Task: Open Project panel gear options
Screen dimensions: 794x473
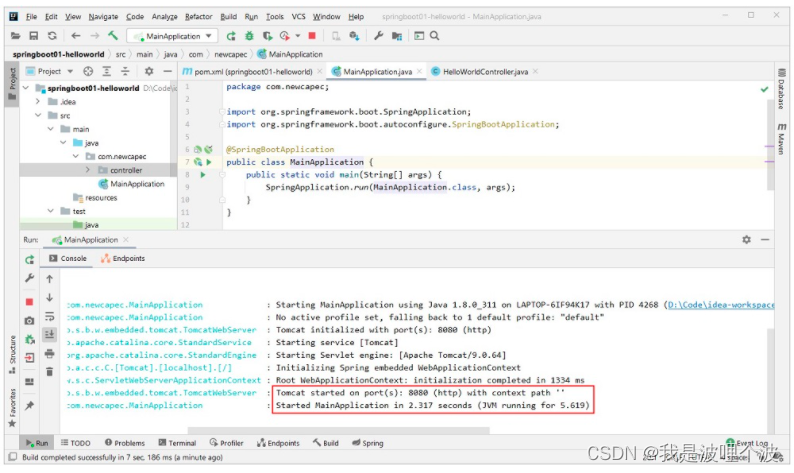Action: [x=149, y=71]
